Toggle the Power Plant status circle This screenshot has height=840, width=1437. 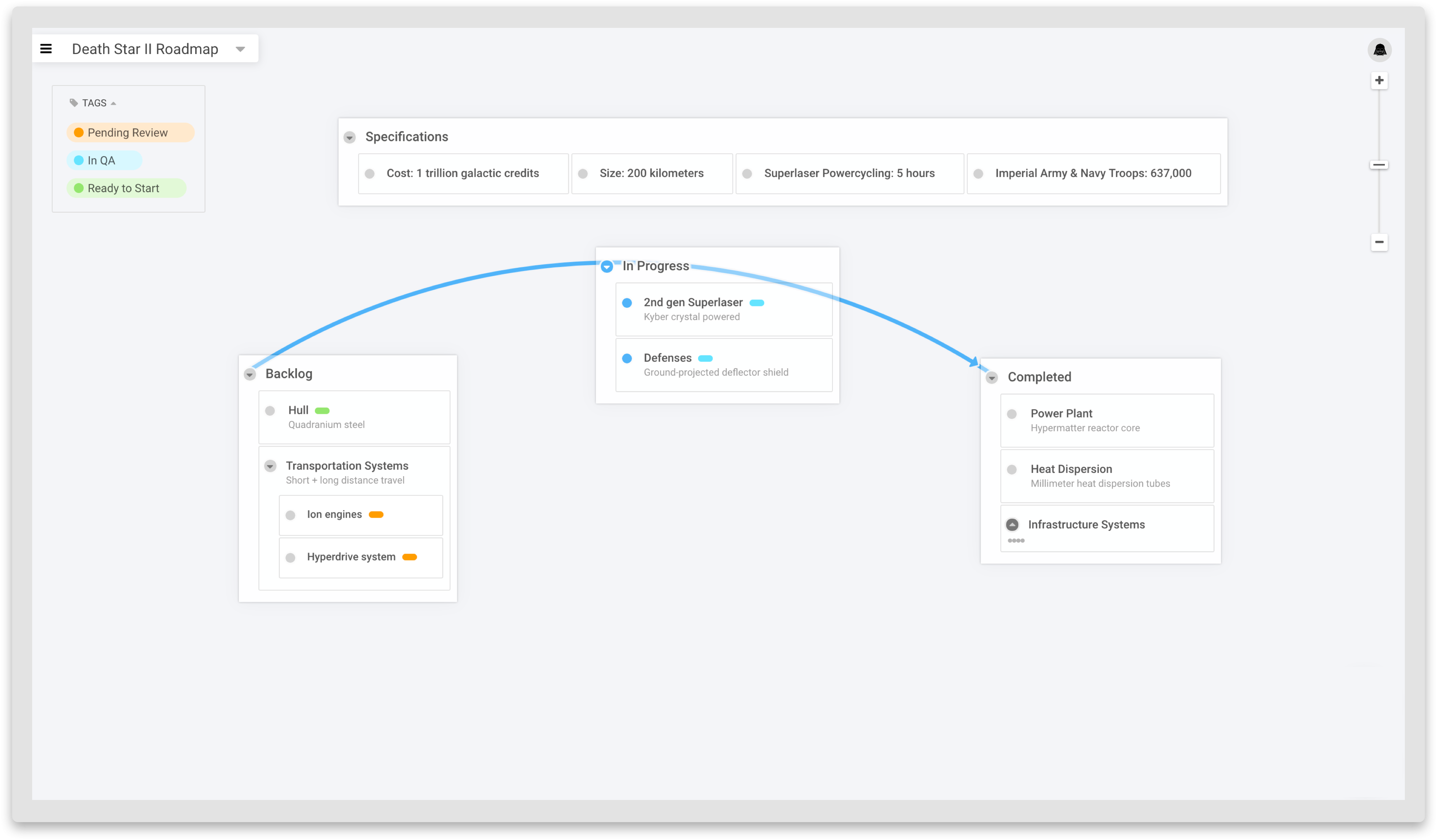coord(1012,414)
